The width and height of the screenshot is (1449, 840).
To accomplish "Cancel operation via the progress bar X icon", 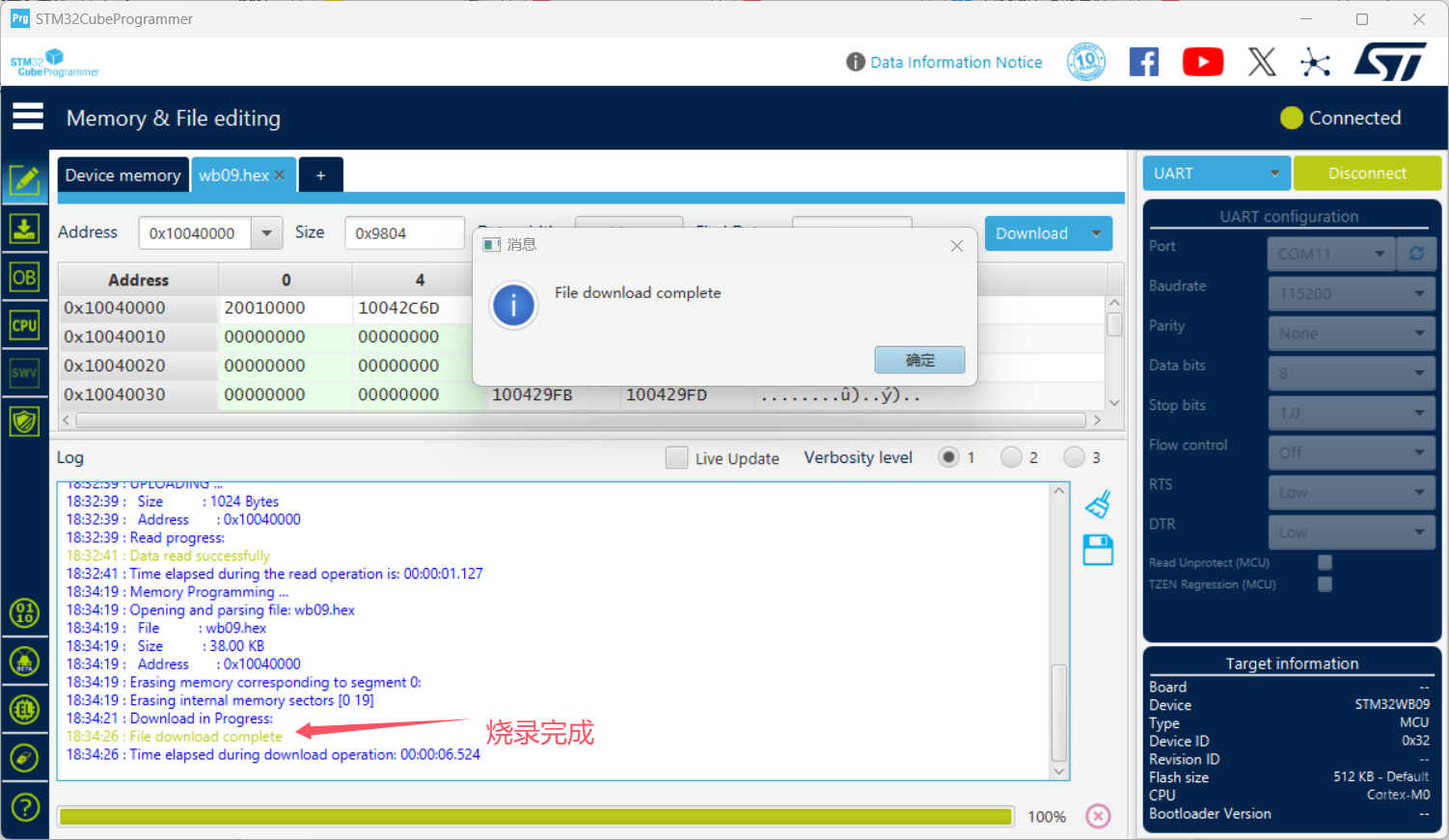I will [x=1098, y=816].
